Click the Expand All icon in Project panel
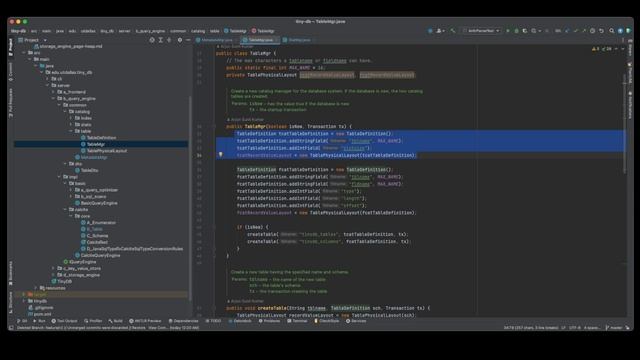The width and height of the screenshot is (640, 360). pyautogui.click(x=160, y=40)
